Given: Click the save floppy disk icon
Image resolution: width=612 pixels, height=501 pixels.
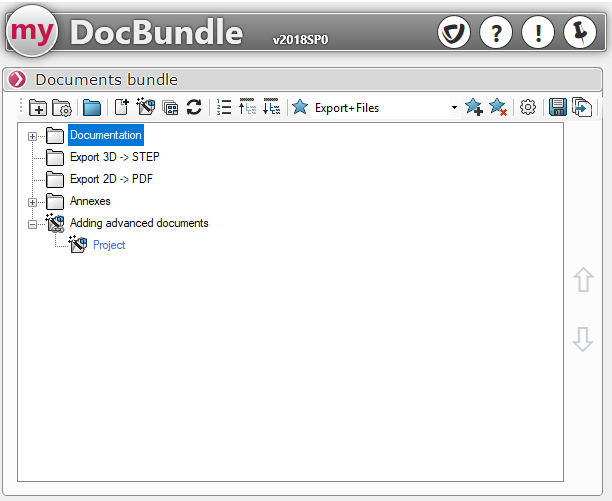Looking at the screenshot, I should [x=558, y=108].
